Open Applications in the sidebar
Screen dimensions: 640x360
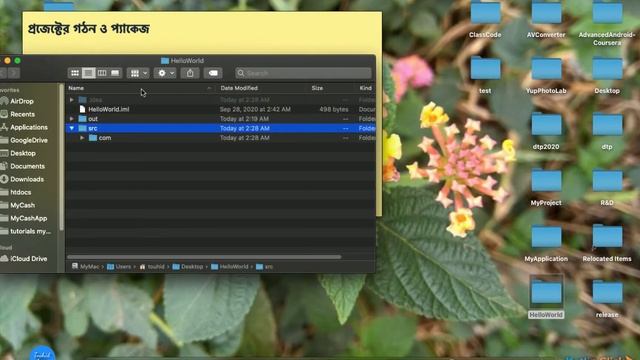[x=29, y=127]
